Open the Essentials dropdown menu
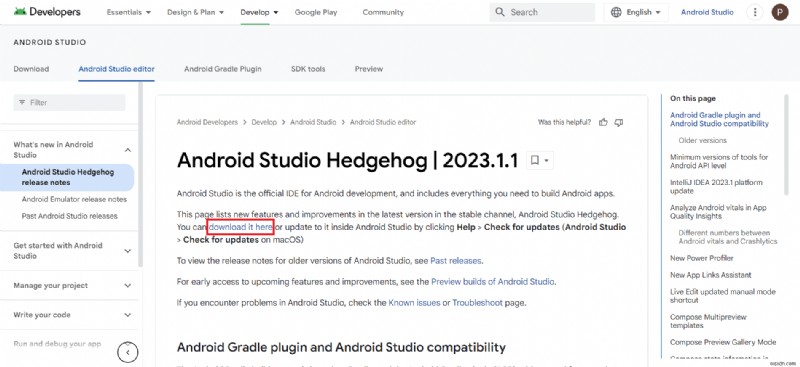This screenshot has height=367, width=800. [129, 12]
